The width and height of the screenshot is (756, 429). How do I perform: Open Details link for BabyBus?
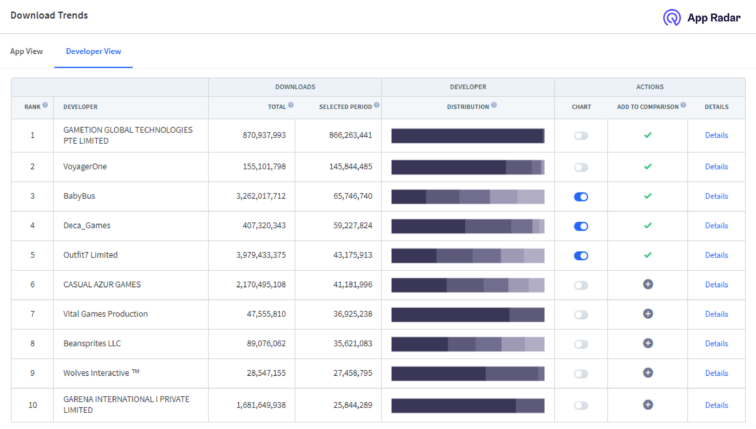point(716,196)
